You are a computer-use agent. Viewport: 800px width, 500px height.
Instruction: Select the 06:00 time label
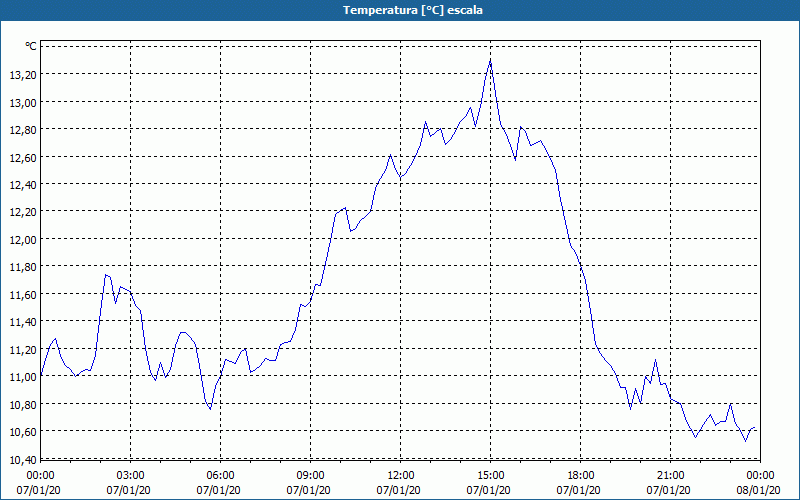(x=220, y=476)
